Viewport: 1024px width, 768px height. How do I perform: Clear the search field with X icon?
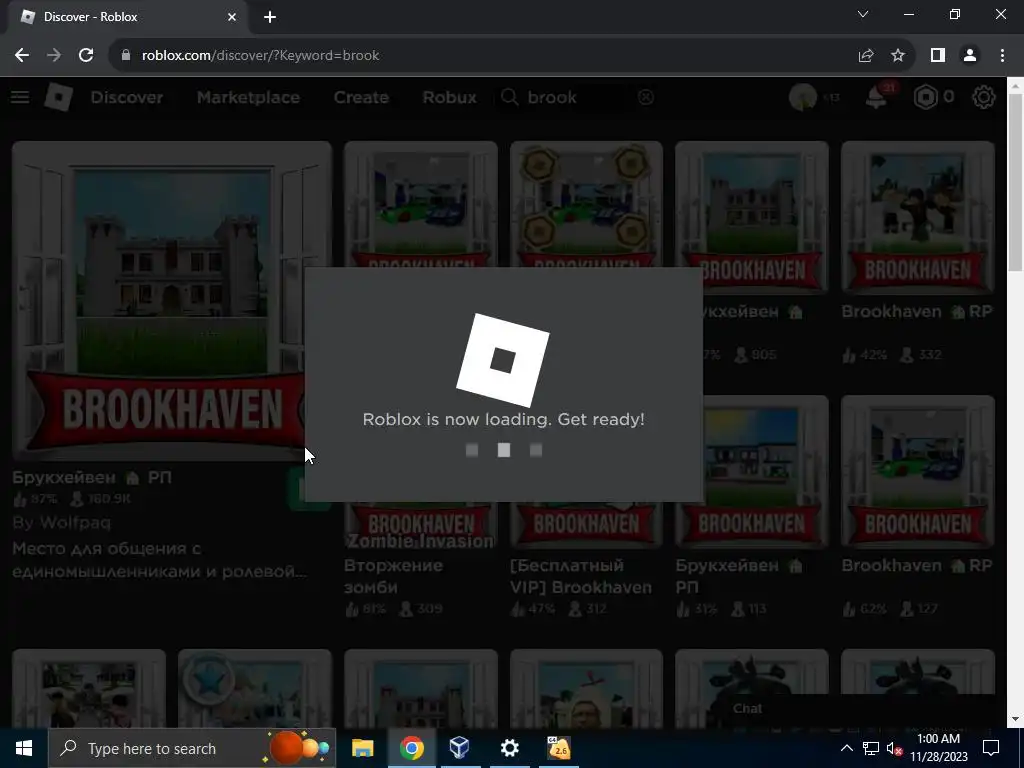point(645,97)
